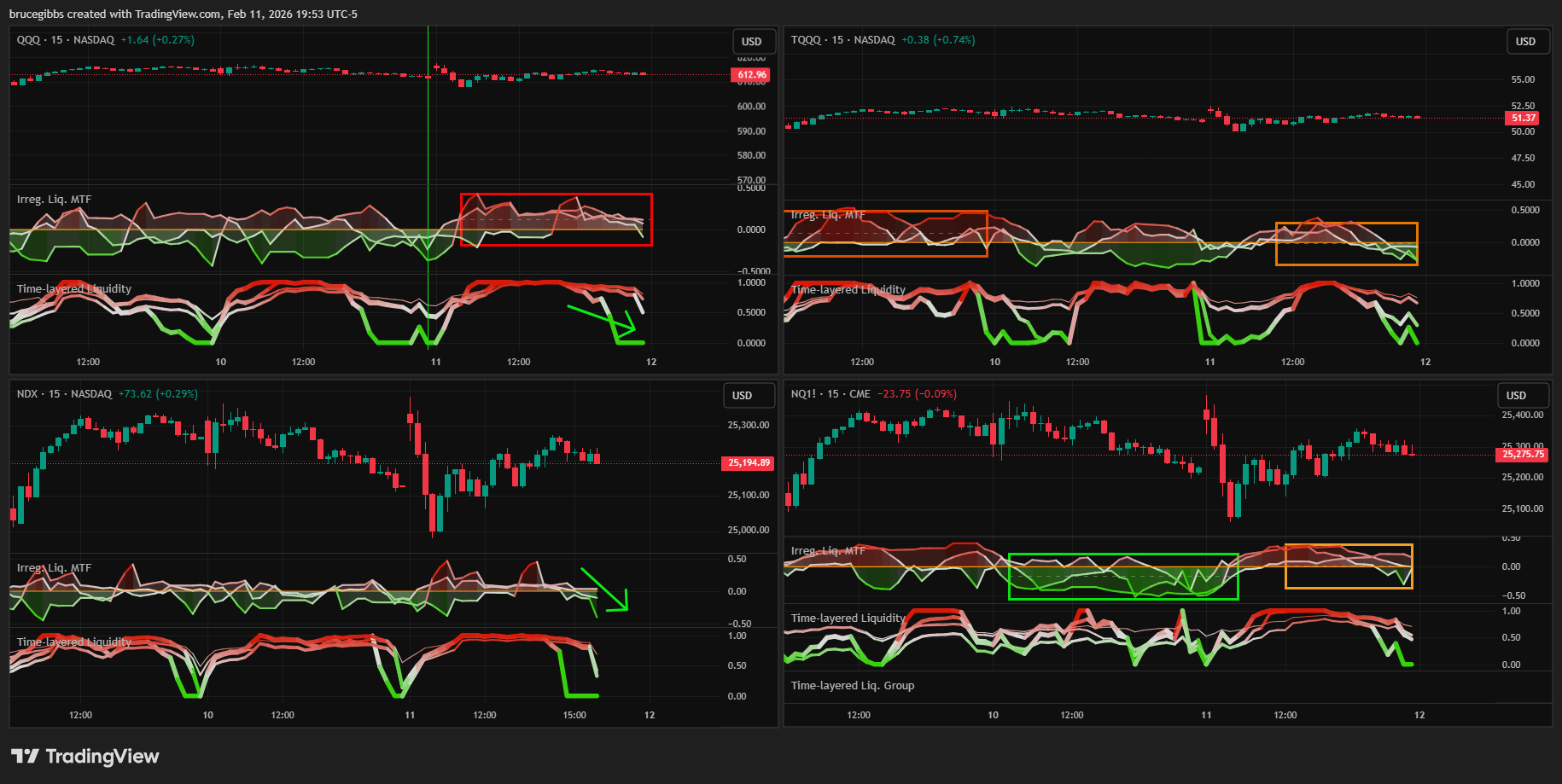1562x784 pixels.
Task: Open the USD currency selector on QQQ chart
Action: pyautogui.click(x=752, y=42)
